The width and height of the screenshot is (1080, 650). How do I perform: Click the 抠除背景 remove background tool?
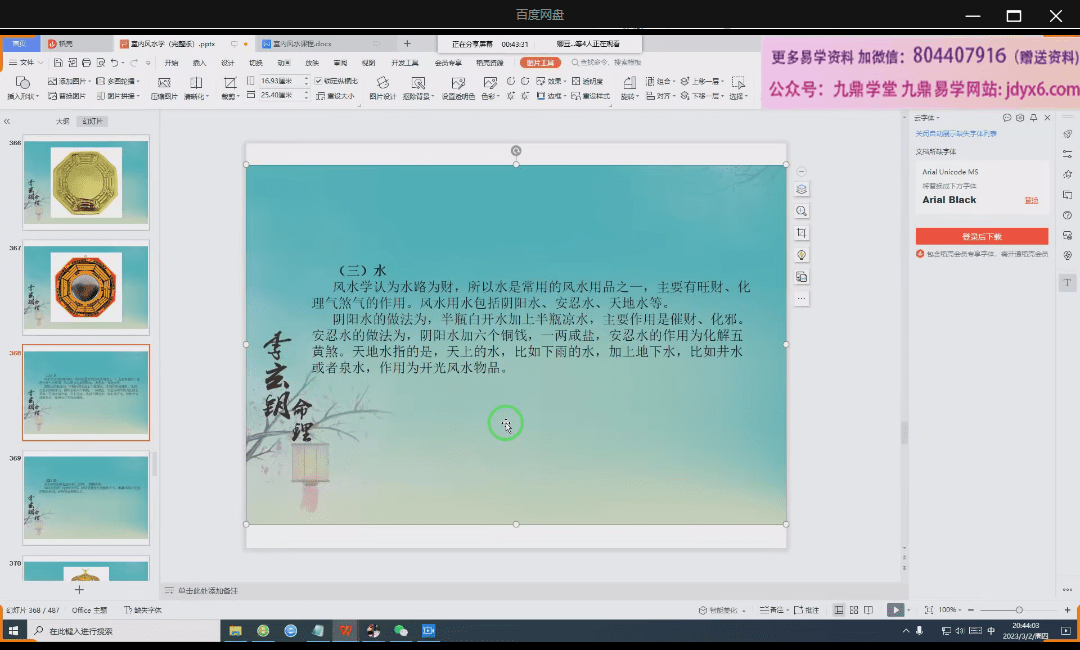[x=416, y=90]
